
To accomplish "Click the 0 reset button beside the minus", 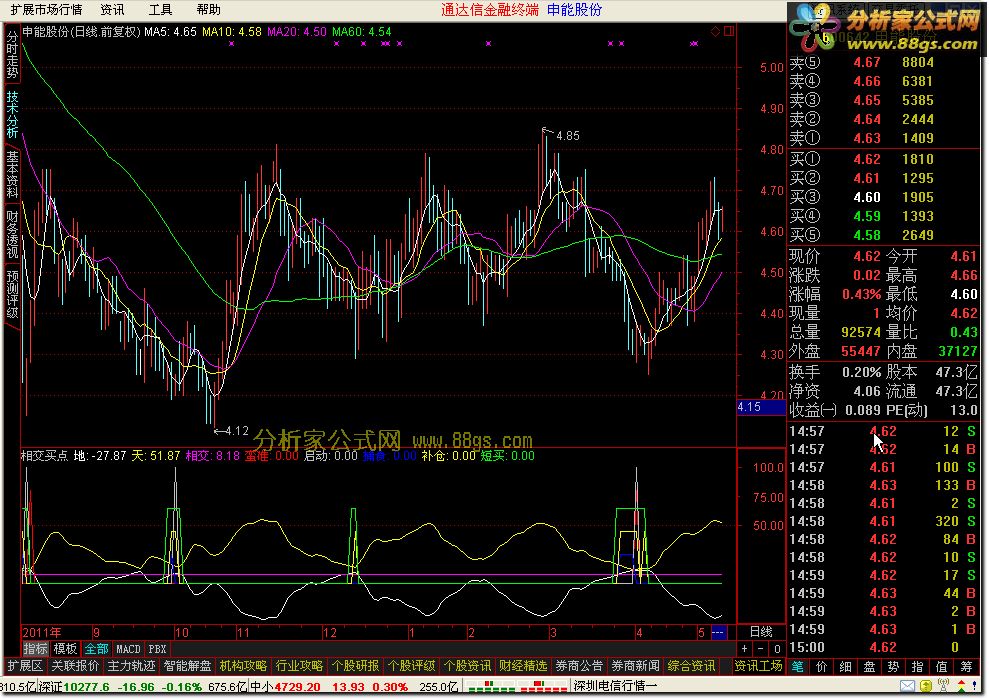I will (x=777, y=649).
